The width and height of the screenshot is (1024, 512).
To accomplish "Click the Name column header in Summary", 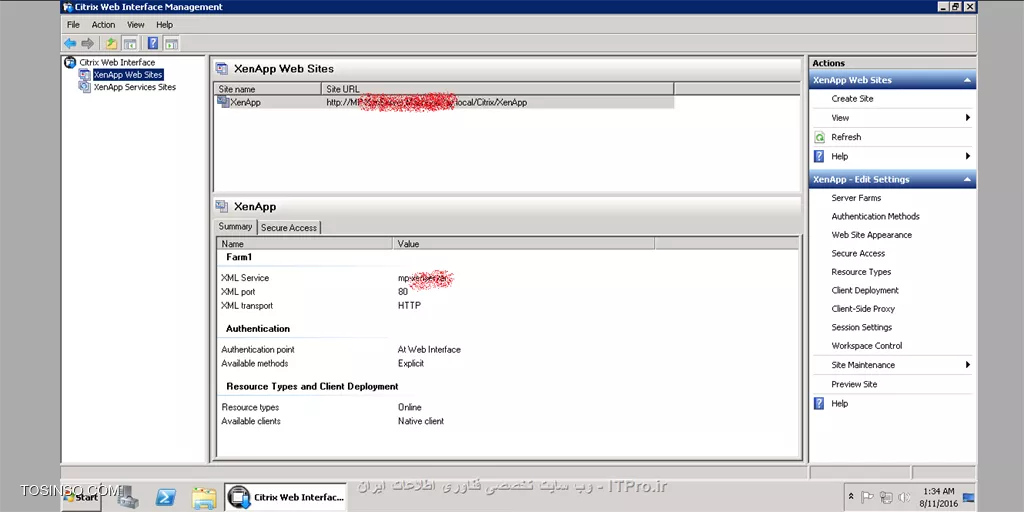I will (x=305, y=244).
